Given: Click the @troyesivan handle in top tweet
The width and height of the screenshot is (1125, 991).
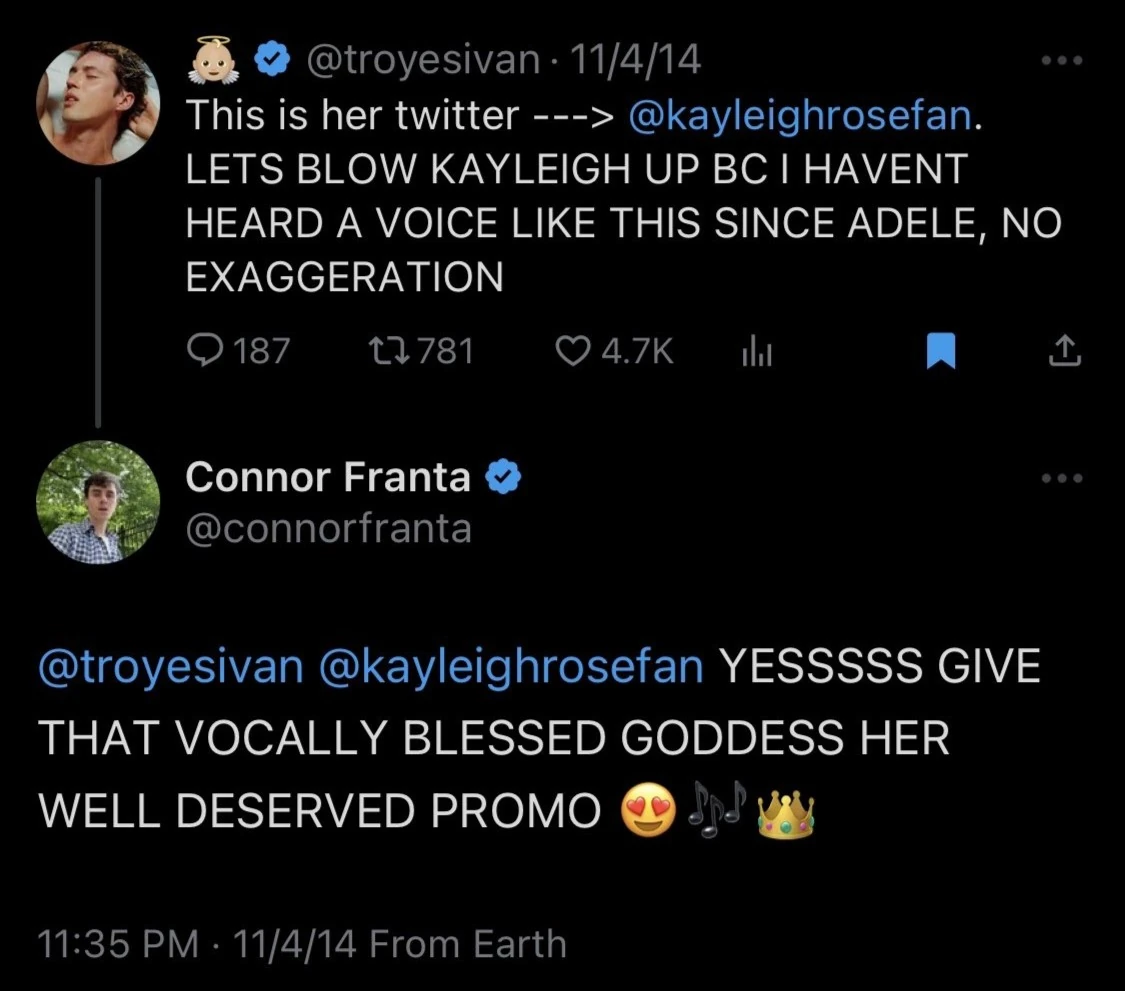Looking at the screenshot, I should pos(422,62).
